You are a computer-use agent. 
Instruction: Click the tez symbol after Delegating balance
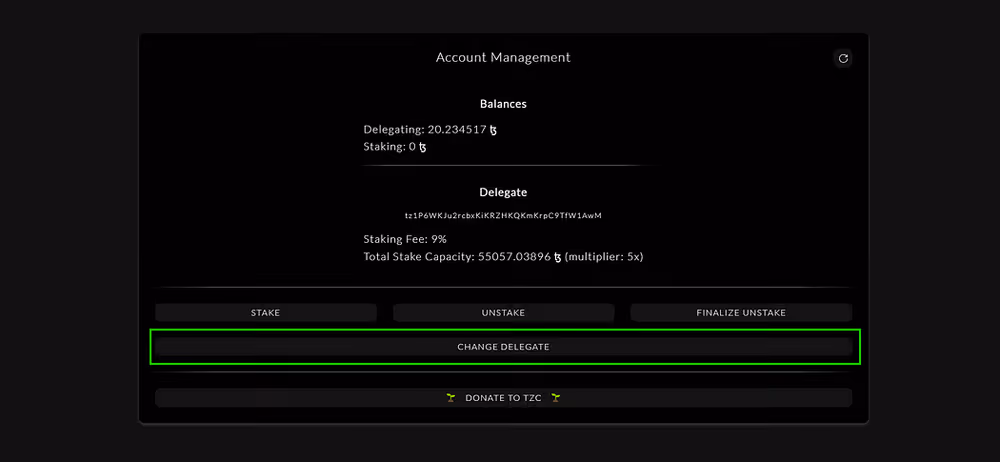[493, 130]
